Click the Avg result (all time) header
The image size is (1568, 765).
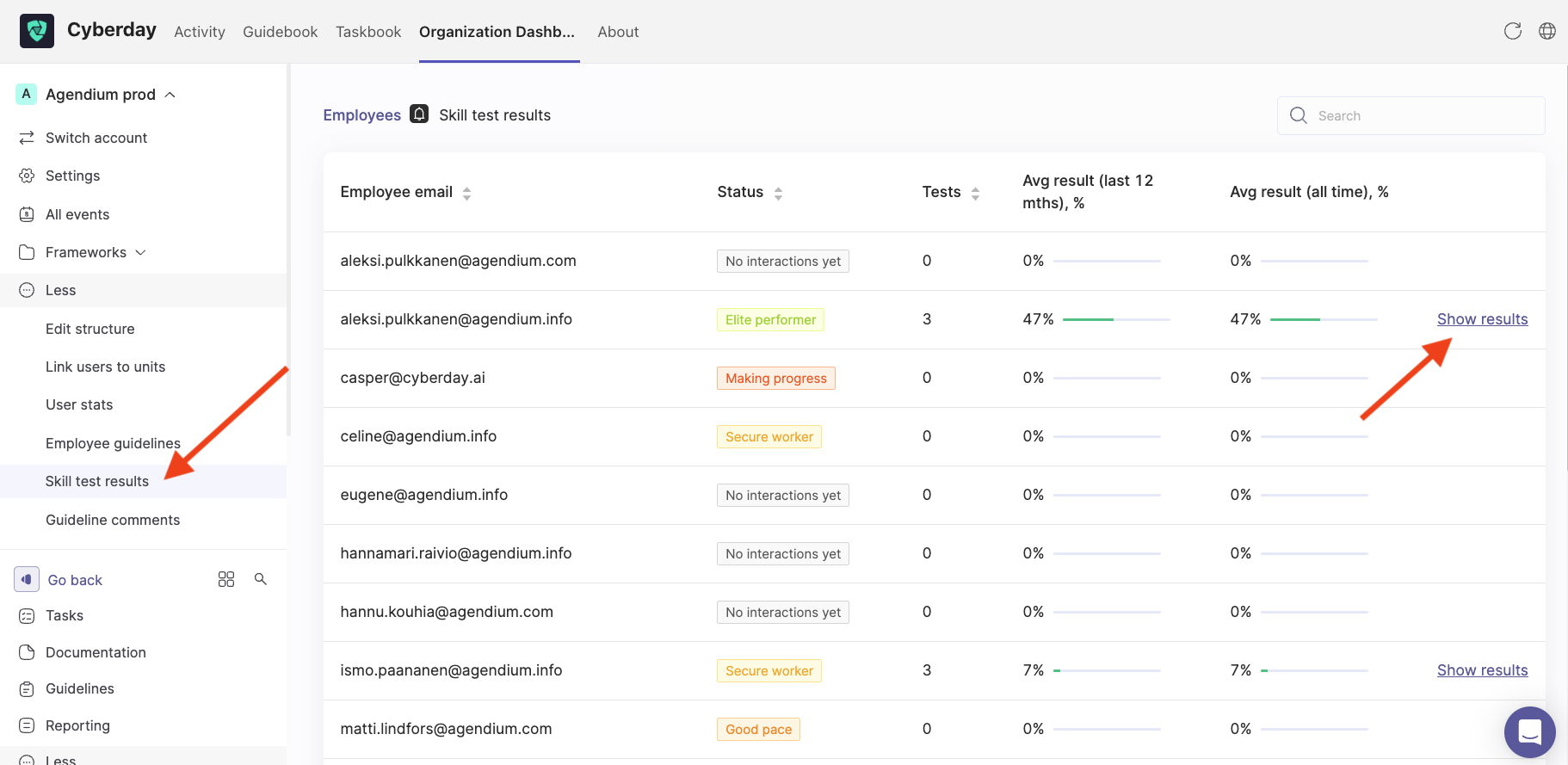(x=1309, y=192)
